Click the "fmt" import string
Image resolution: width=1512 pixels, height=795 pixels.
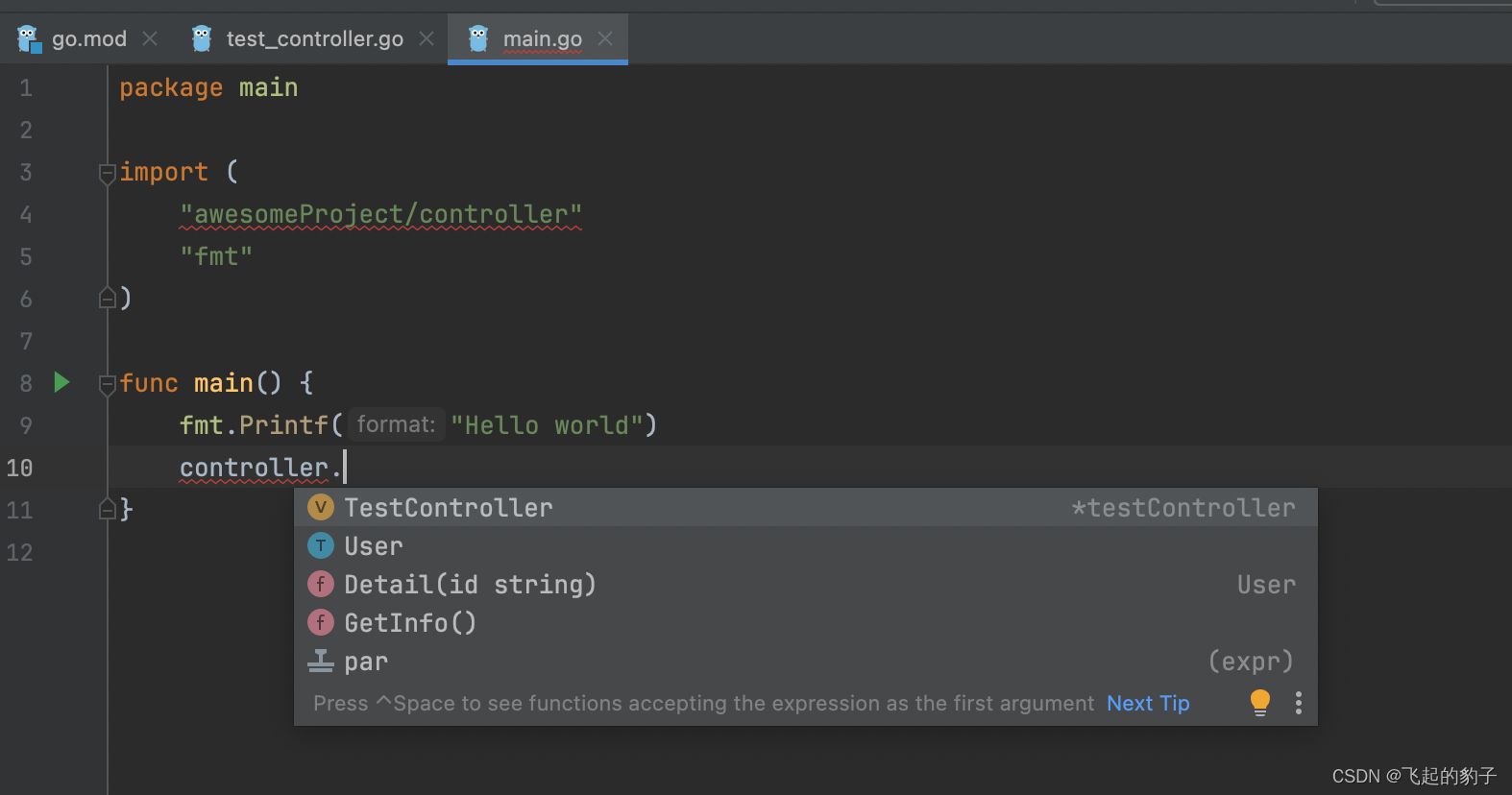tap(216, 256)
